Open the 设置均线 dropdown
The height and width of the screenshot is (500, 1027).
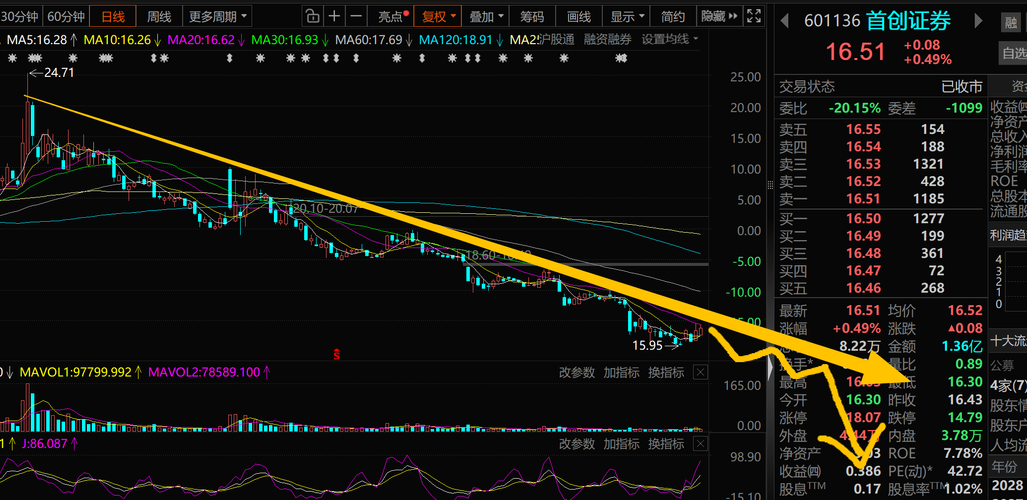pyautogui.click(x=670, y=39)
